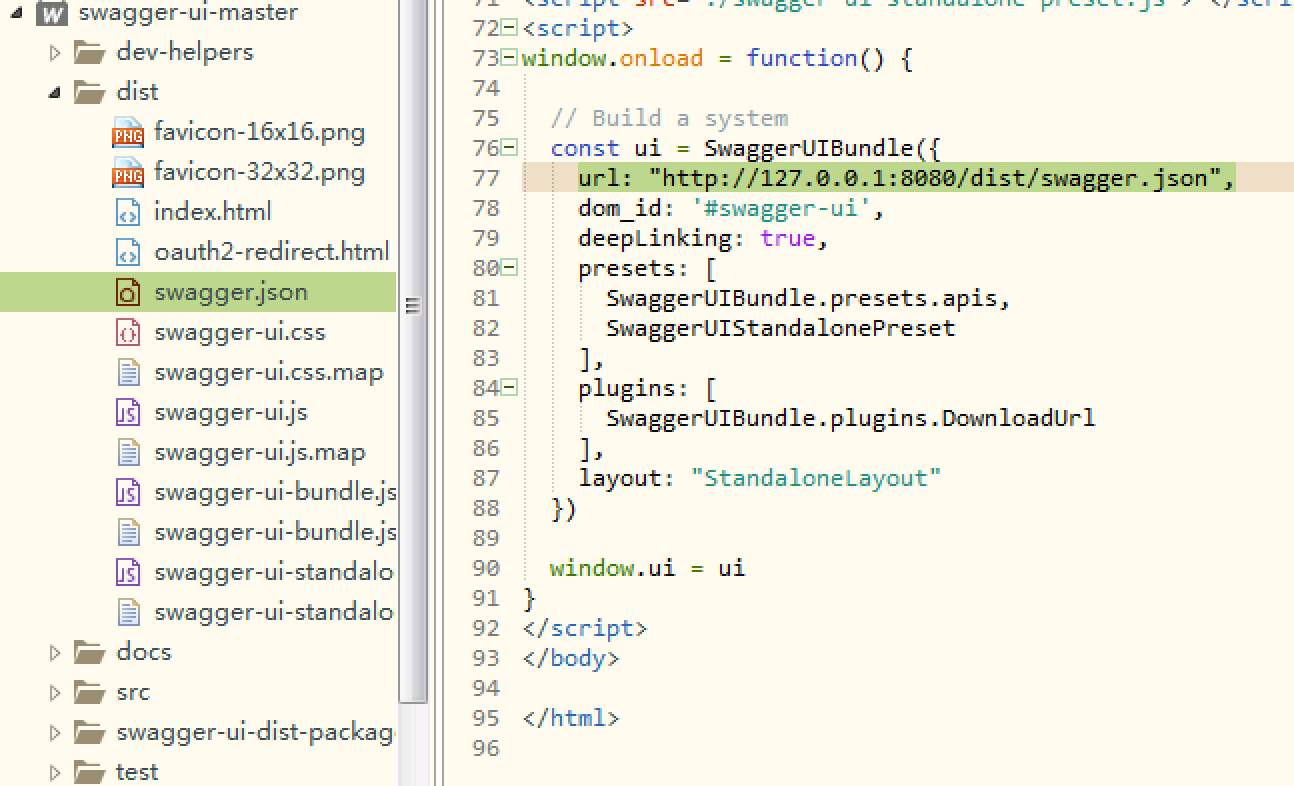This screenshot has height=786, width=1294.
Task: Open swagger-ui.js in the file tree
Action: tap(231, 413)
